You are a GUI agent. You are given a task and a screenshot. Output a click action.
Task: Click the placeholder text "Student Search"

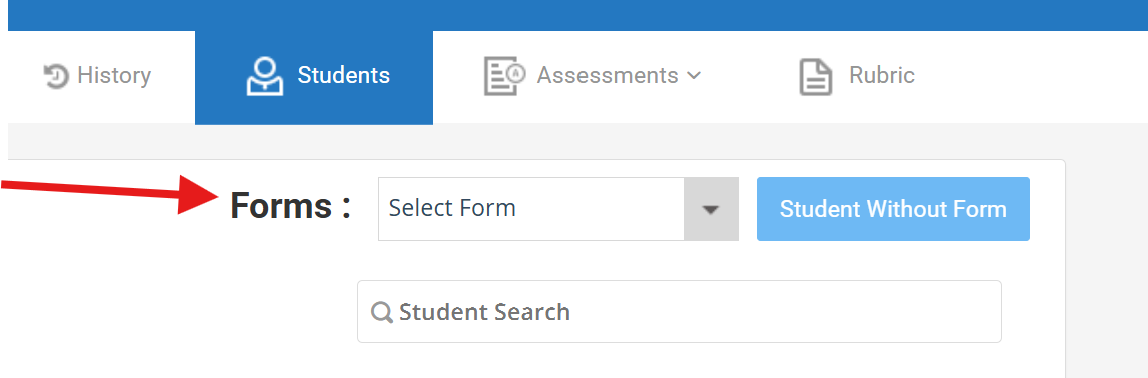click(484, 312)
